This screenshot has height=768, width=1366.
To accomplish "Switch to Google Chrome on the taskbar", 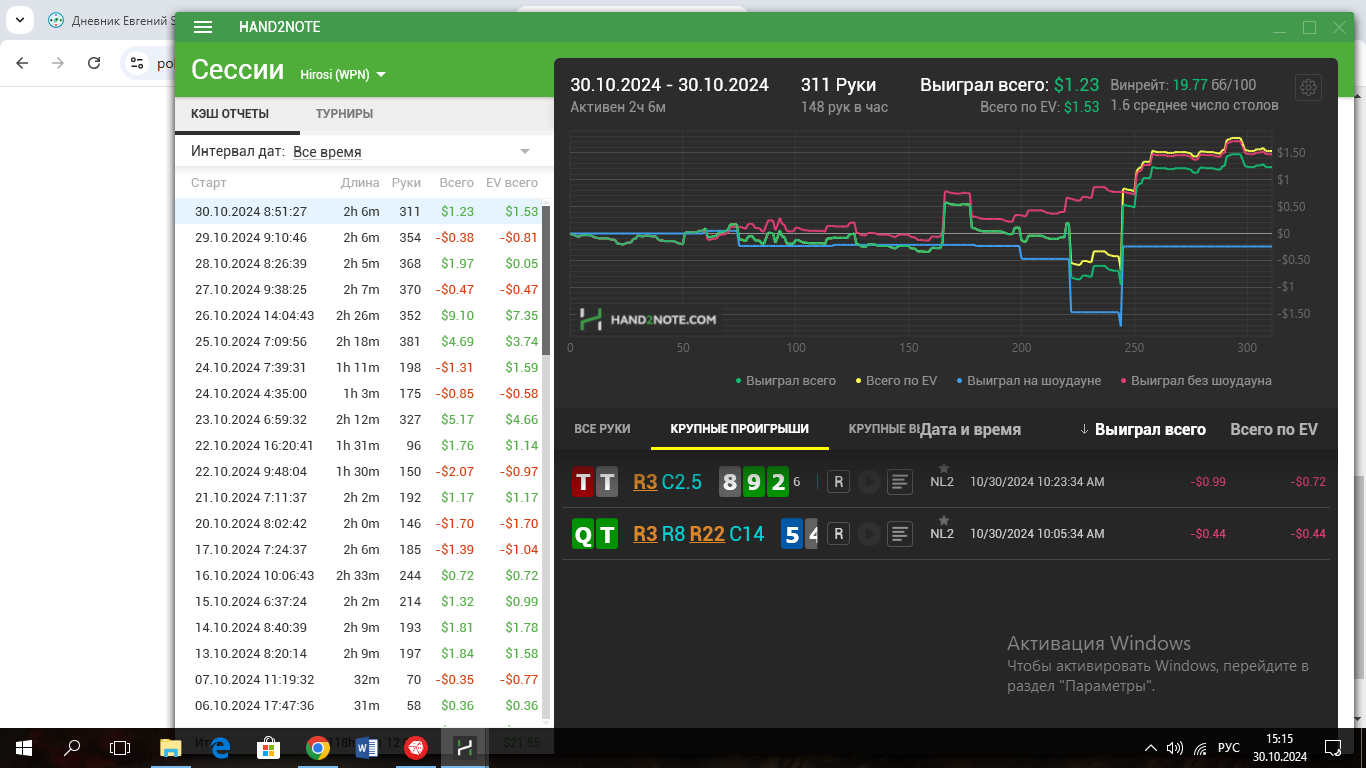I will 318,747.
